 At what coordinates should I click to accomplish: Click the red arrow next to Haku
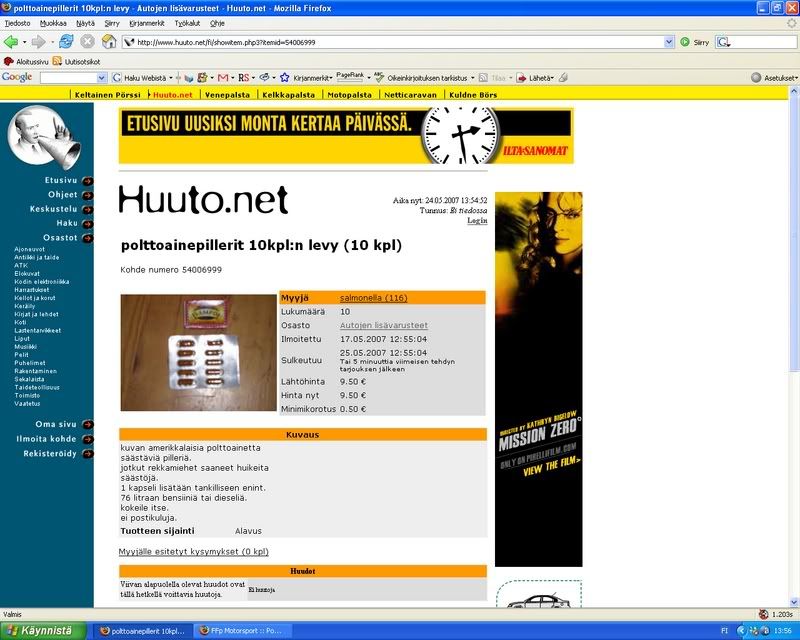88,224
